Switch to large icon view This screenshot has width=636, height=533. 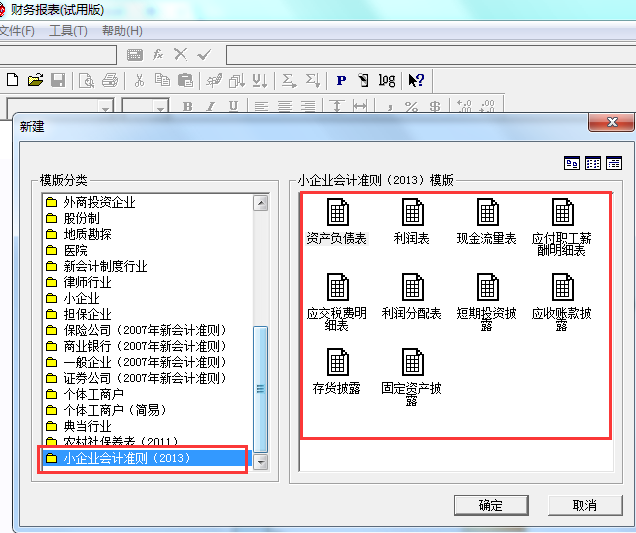[572, 163]
